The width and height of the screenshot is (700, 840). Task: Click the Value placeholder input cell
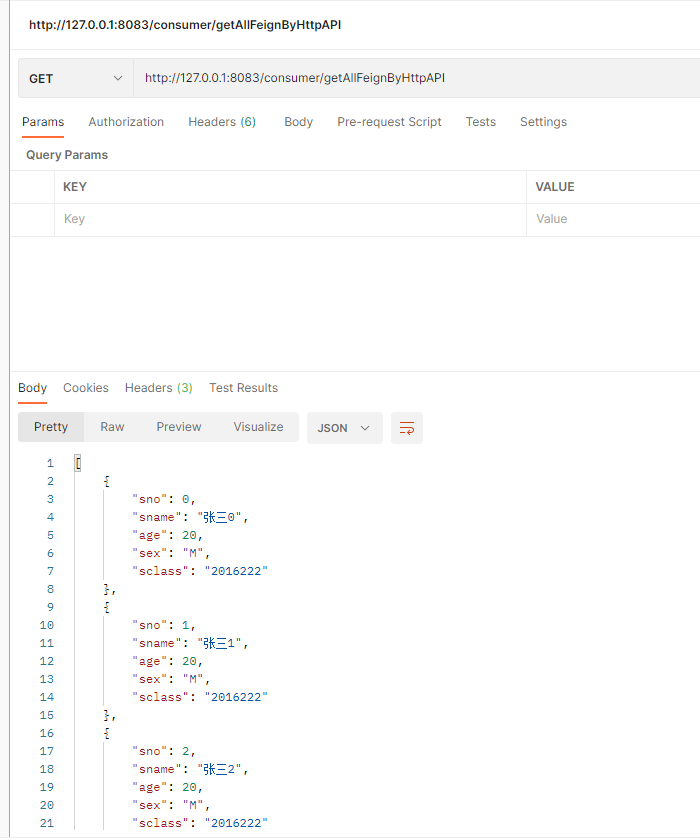coord(613,219)
